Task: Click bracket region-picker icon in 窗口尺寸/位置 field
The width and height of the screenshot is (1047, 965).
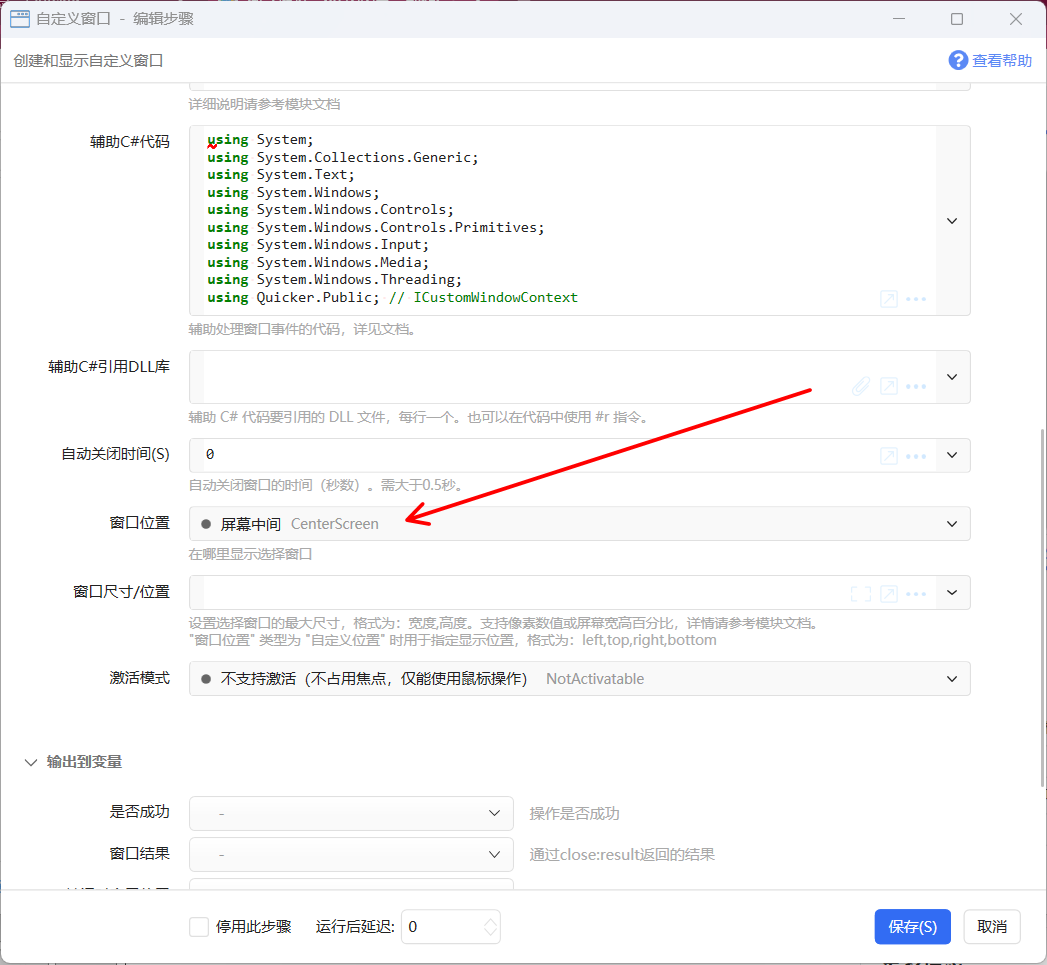Action: (x=861, y=593)
